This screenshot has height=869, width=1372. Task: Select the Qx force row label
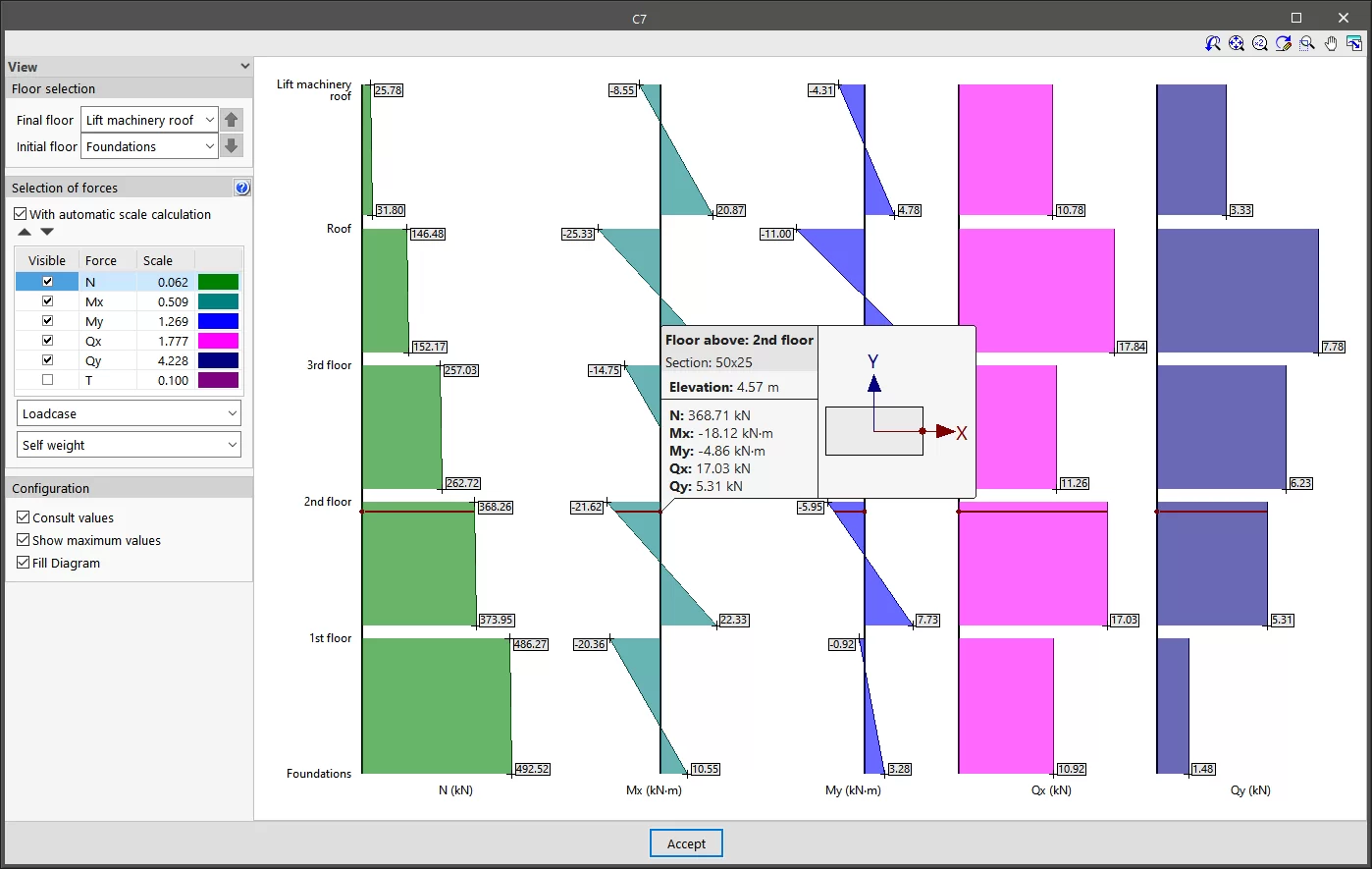[93, 341]
